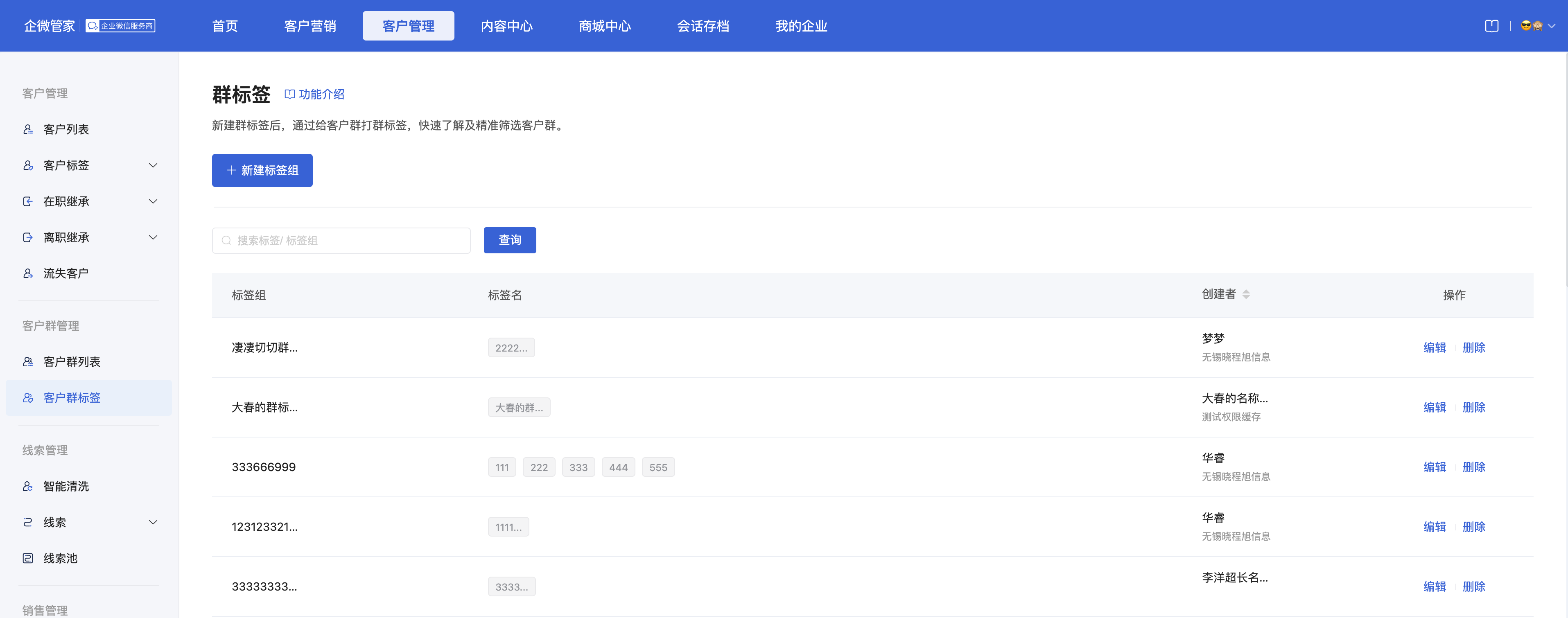The height and width of the screenshot is (618, 1568).
Task: Expand the 在职继承 submenu chevron
Action: [154, 201]
